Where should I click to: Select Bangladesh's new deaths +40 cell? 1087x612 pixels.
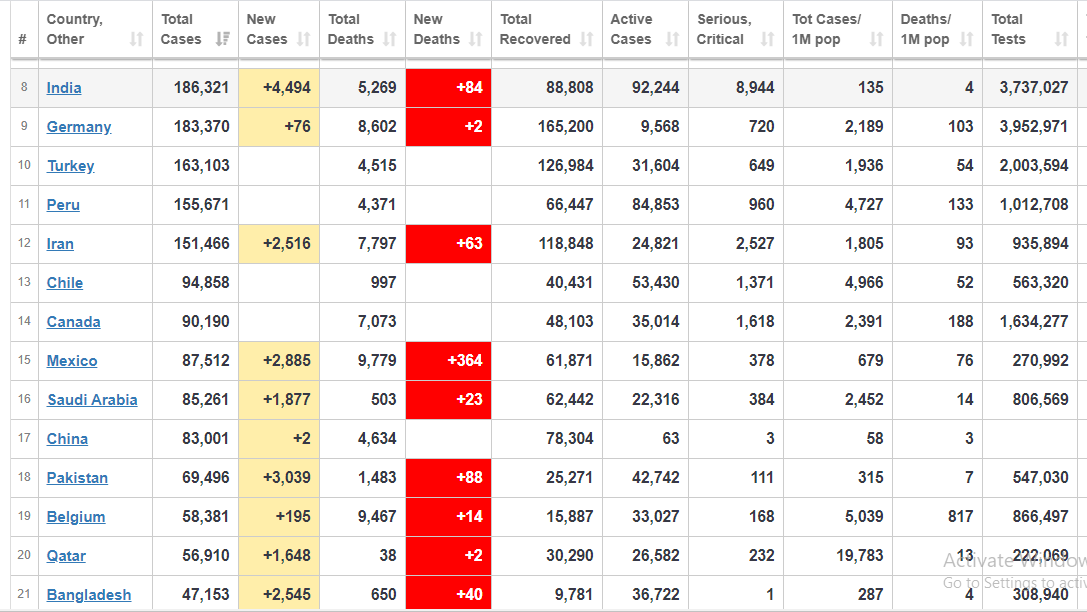pyautogui.click(x=449, y=594)
